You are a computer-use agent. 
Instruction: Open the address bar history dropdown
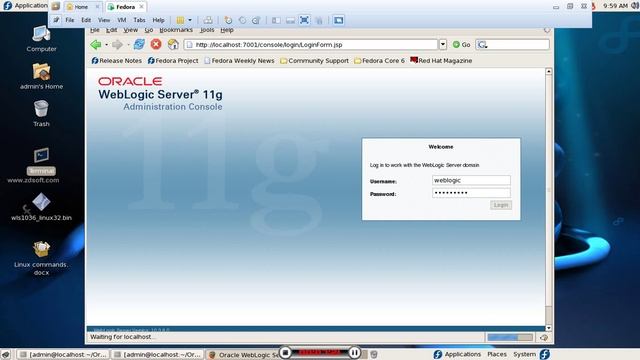coord(443,44)
